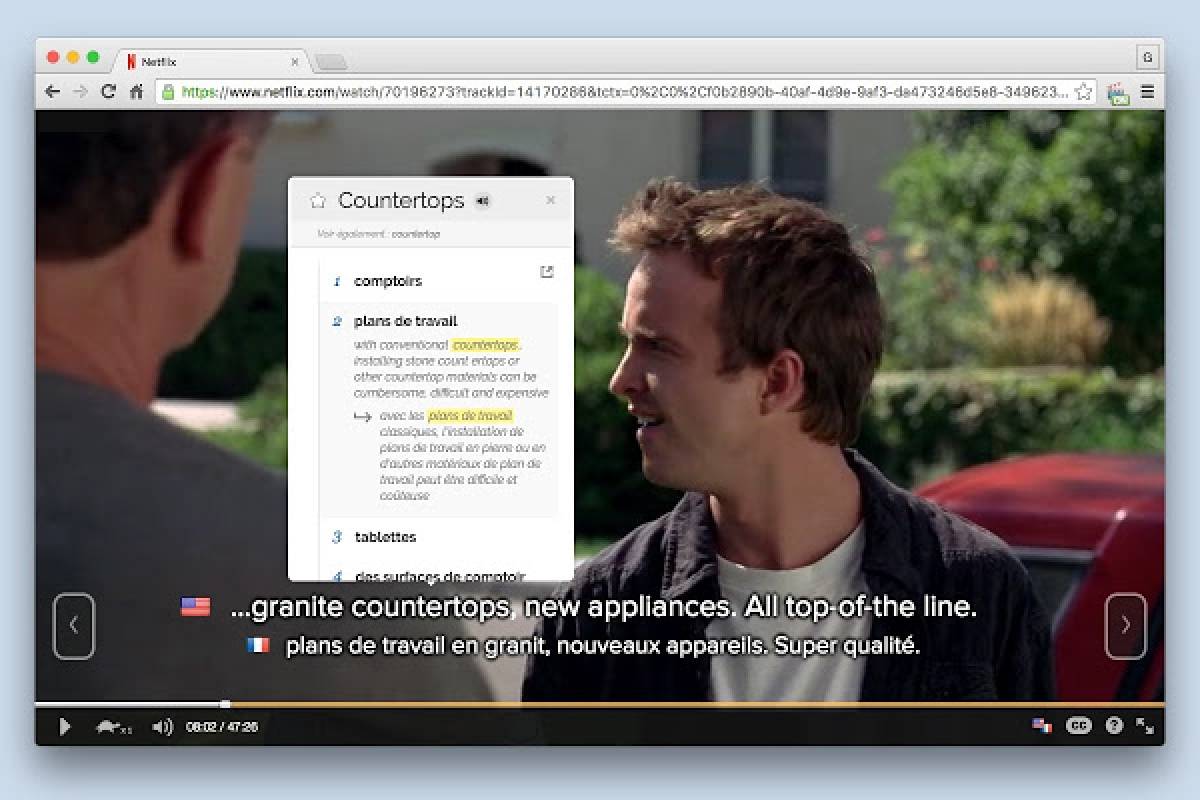Click the green padlock security icon
Screen dimensions: 1200x800
point(168,91)
